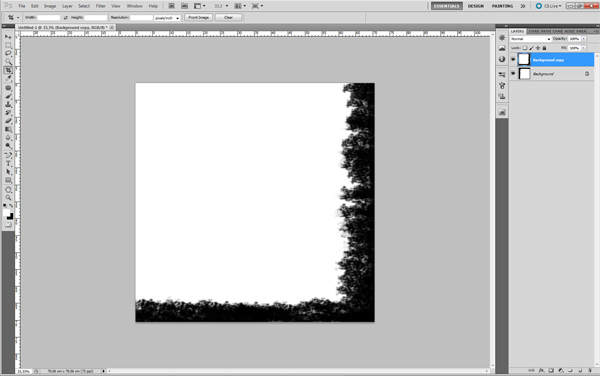Hide the Background layer
The width and height of the screenshot is (600, 376).
tap(513, 73)
